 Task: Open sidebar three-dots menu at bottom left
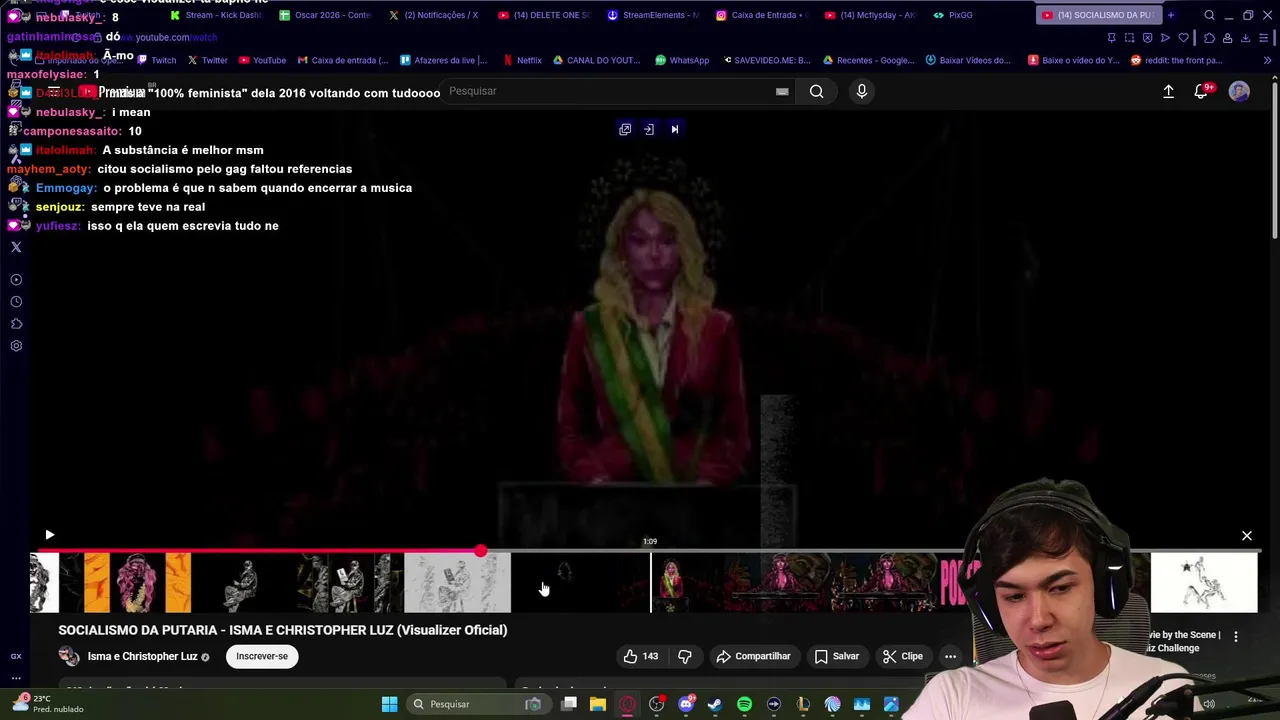click(16, 678)
